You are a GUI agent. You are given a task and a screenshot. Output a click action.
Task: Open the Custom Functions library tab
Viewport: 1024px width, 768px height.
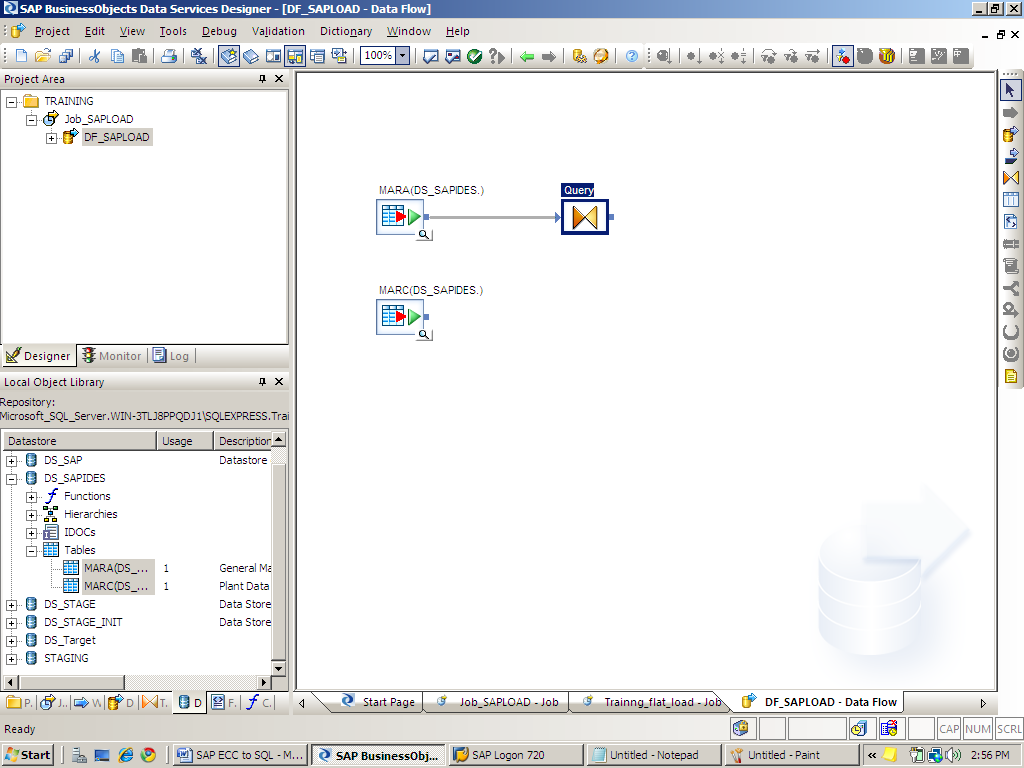click(259, 703)
